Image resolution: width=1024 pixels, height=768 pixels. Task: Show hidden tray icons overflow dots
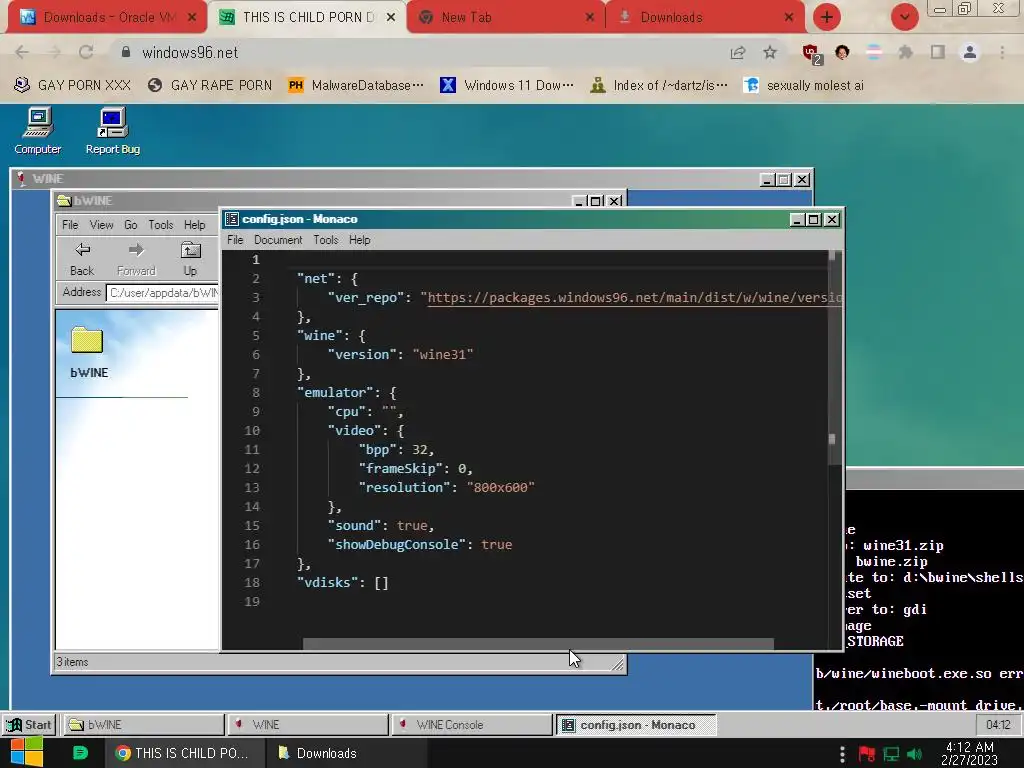point(842,754)
